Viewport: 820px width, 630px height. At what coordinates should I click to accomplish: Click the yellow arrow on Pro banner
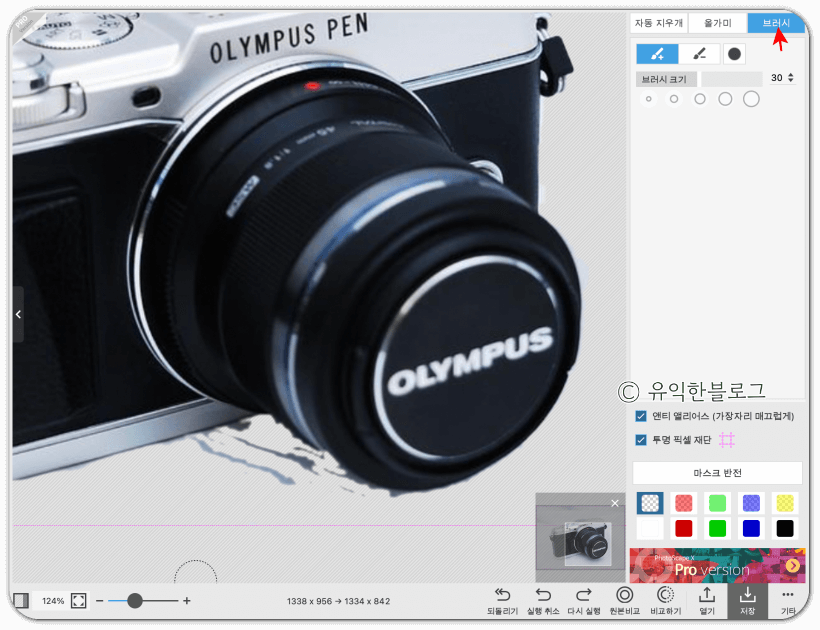point(793,565)
